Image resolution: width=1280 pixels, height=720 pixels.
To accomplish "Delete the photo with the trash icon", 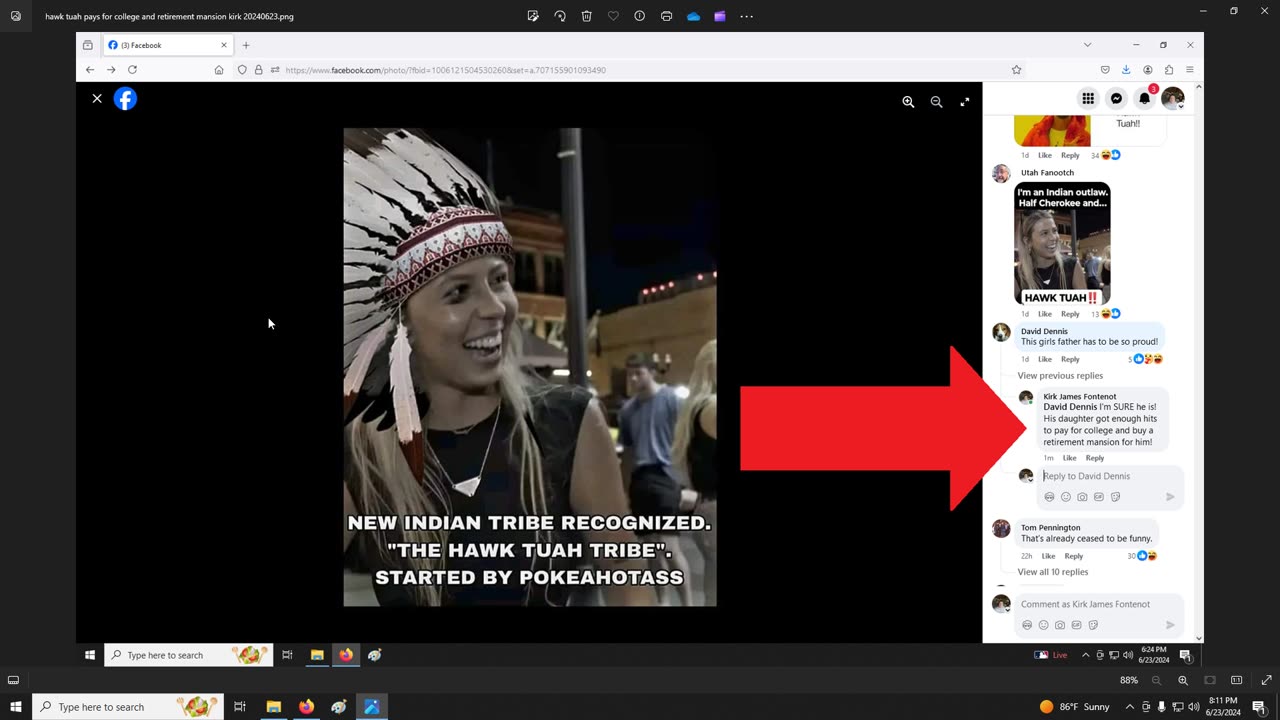I will 587,16.
